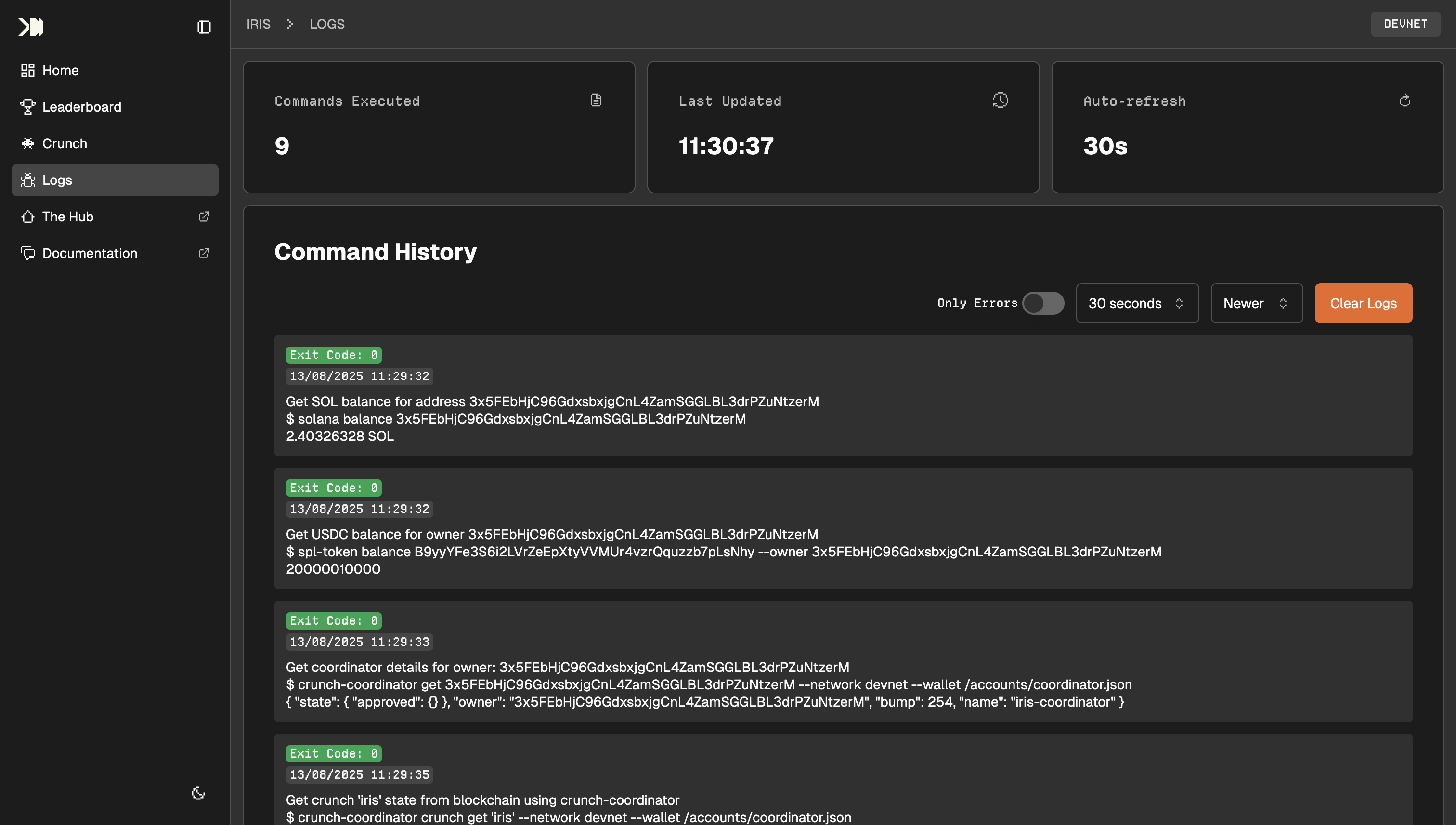
Task: Collapse the sidebar panel icon
Action: point(204,26)
